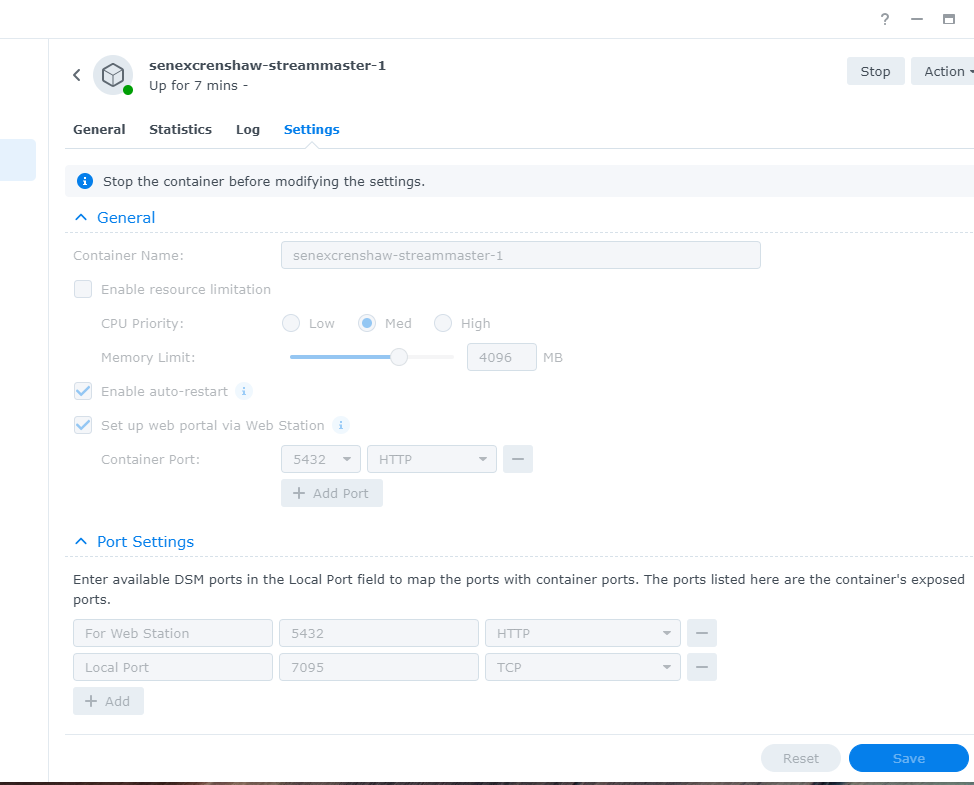Click the back arrow beside container icon

point(76,75)
